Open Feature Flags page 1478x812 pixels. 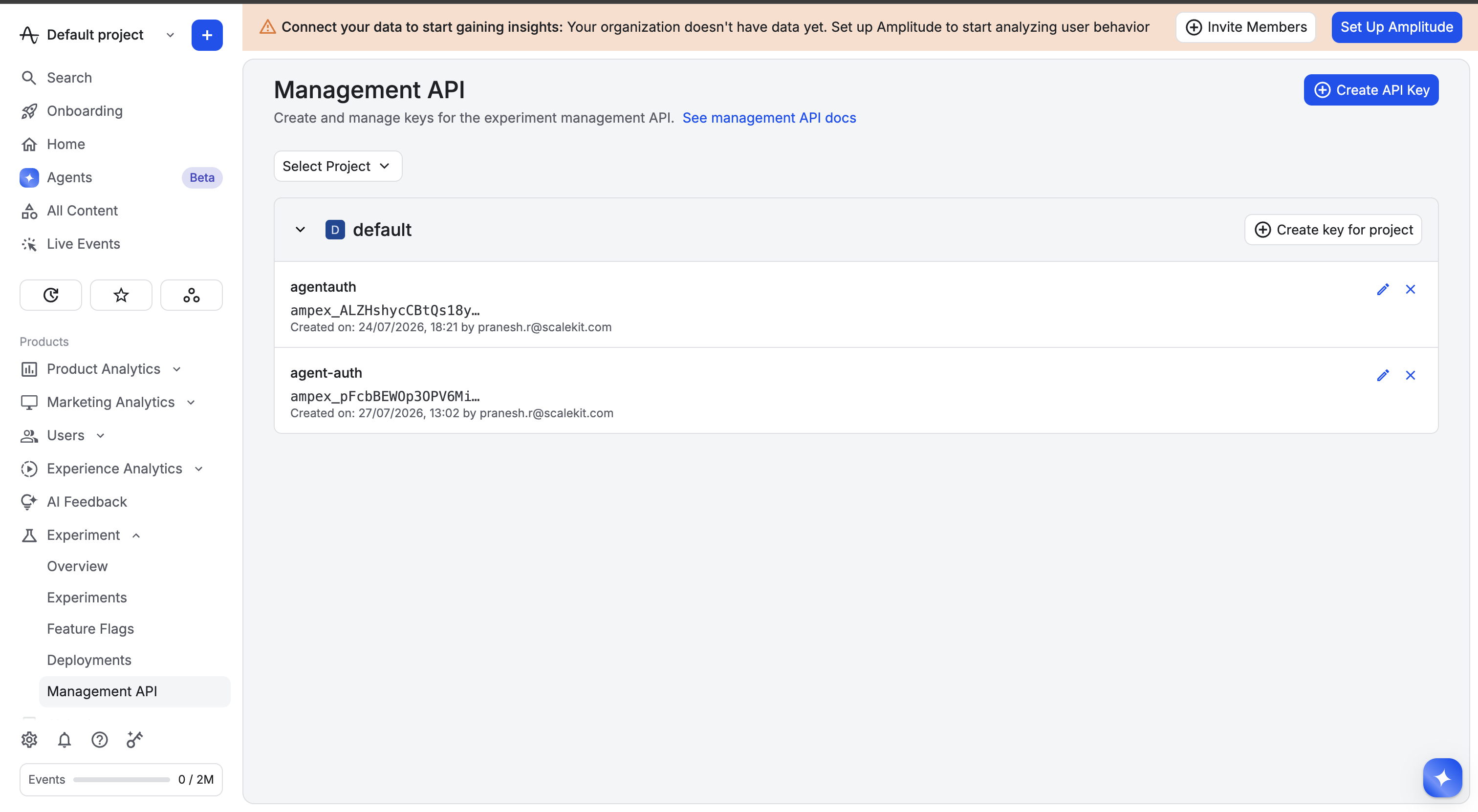[x=90, y=628]
